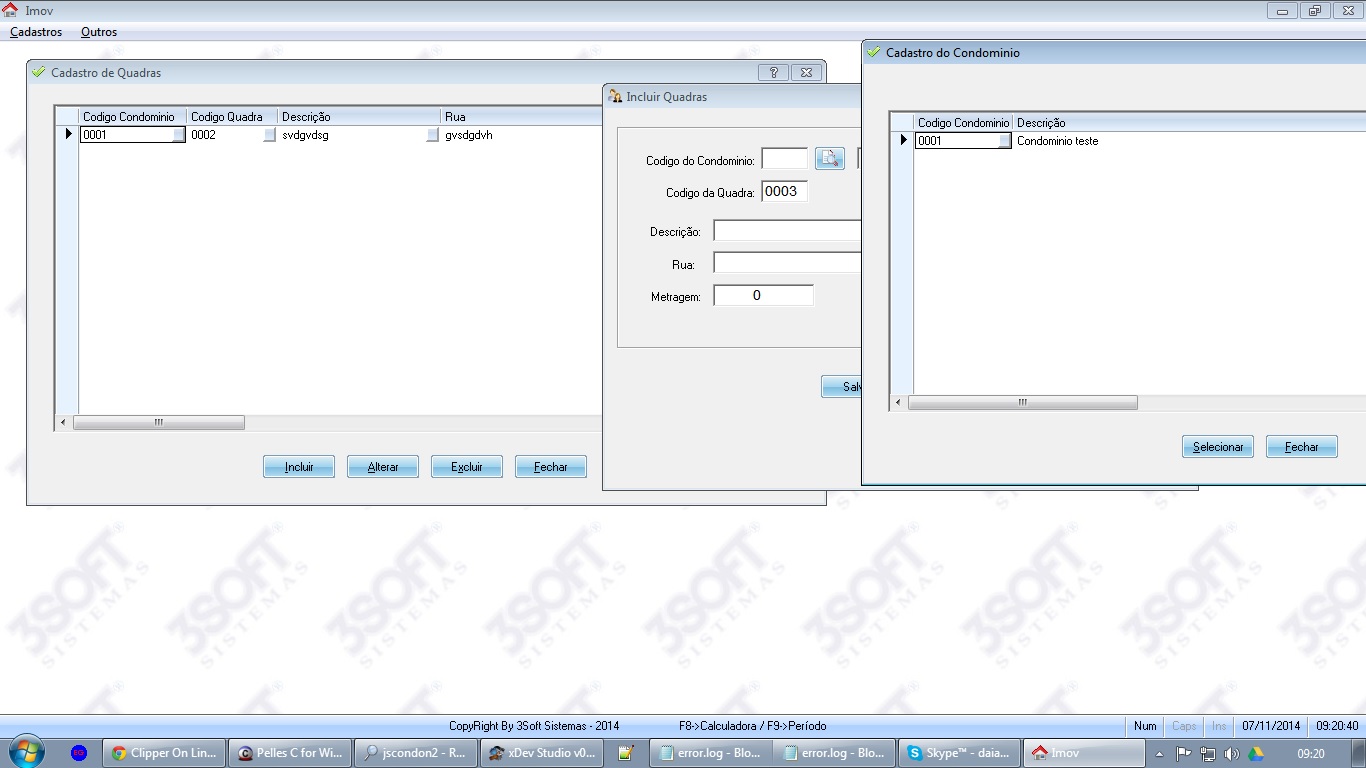The image size is (1366, 768).
Task: Click left scroll arrow in Cadastro do Condominio grid
Action: tap(898, 403)
